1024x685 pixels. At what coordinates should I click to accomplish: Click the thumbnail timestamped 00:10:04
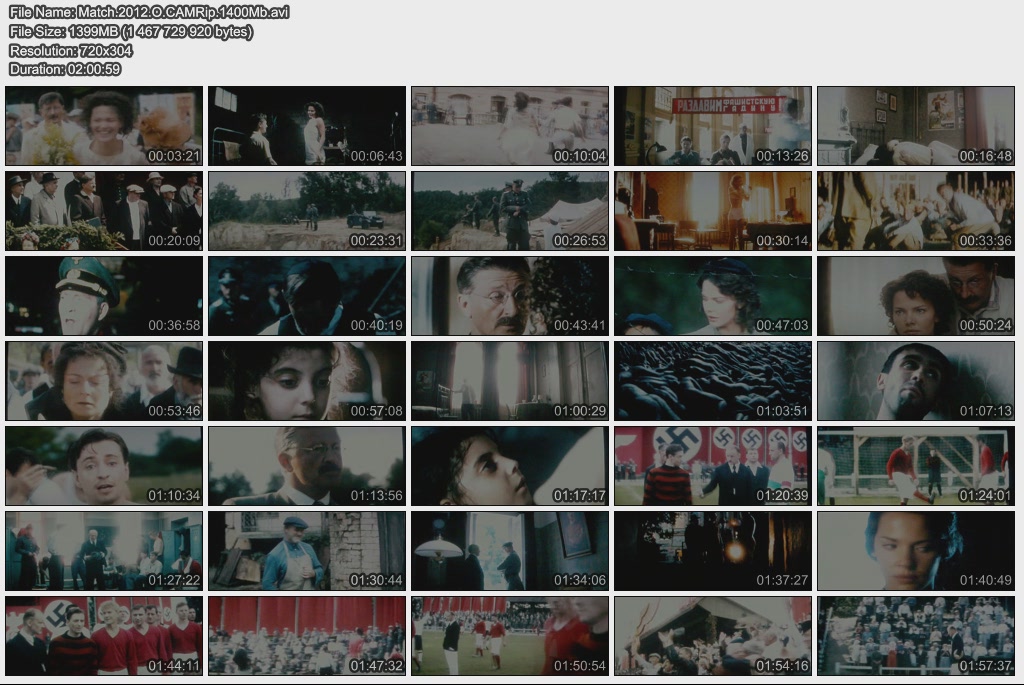click(x=510, y=125)
